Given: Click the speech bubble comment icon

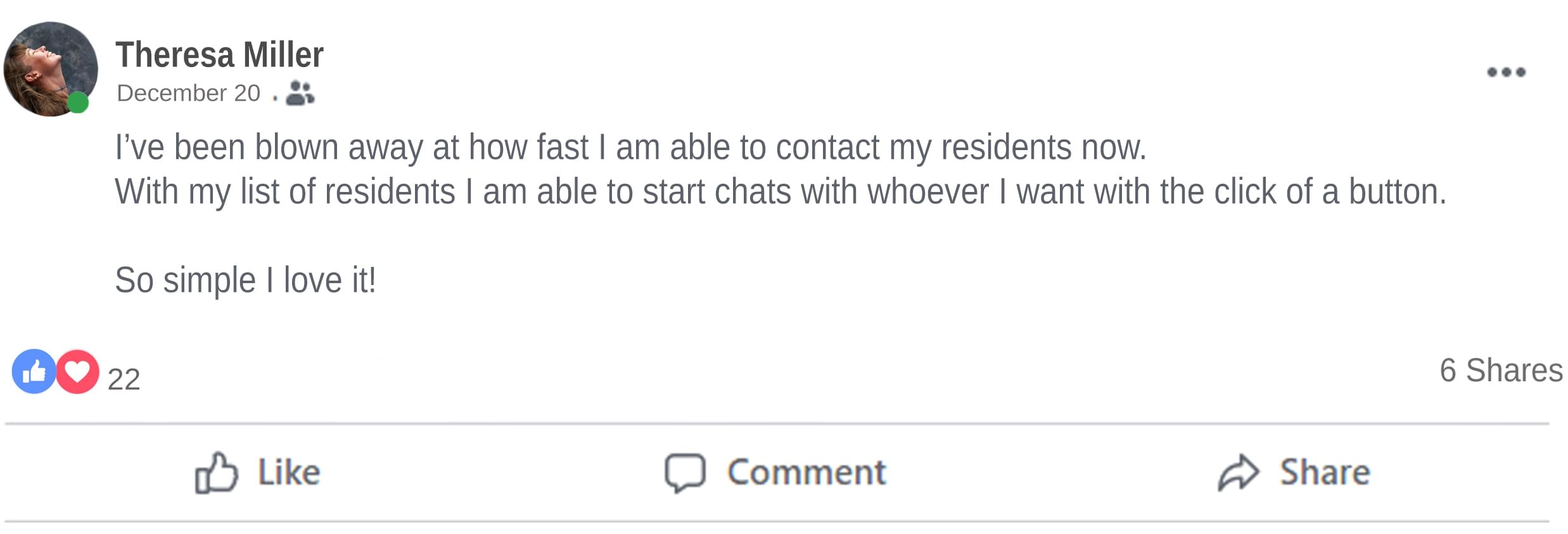Looking at the screenshot, I should (x=685, y=473).
